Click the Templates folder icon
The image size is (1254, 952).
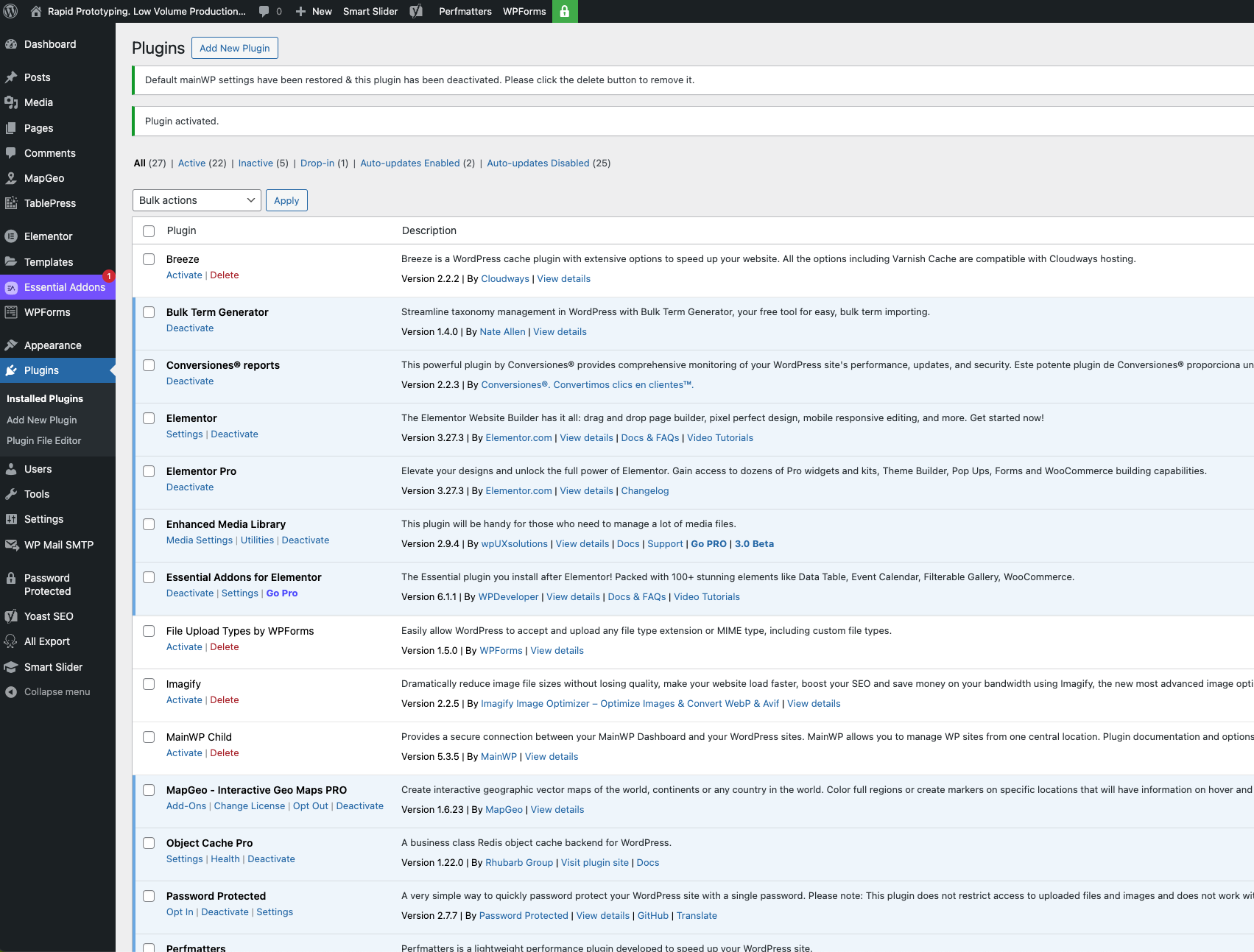click(11, 262)
